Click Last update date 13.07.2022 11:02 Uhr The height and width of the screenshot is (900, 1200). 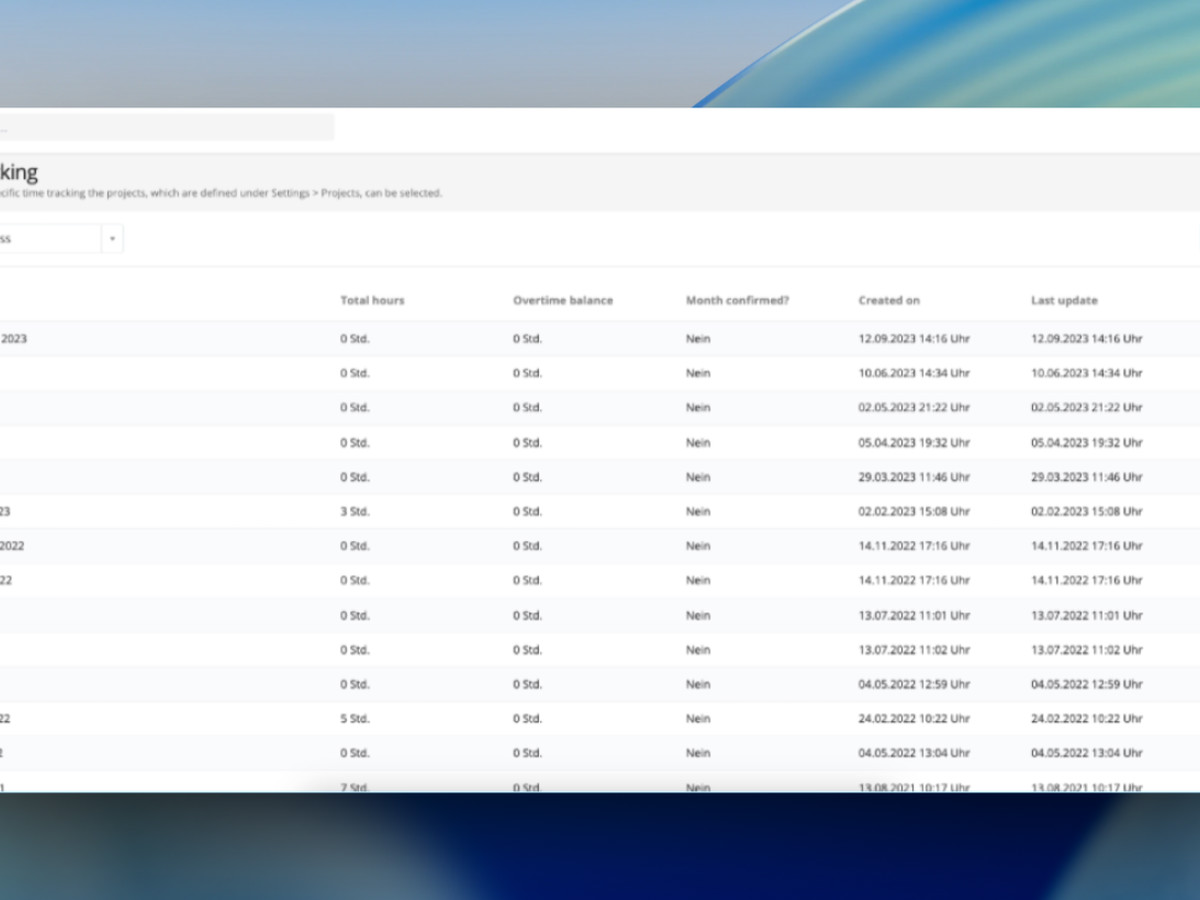1087,649
